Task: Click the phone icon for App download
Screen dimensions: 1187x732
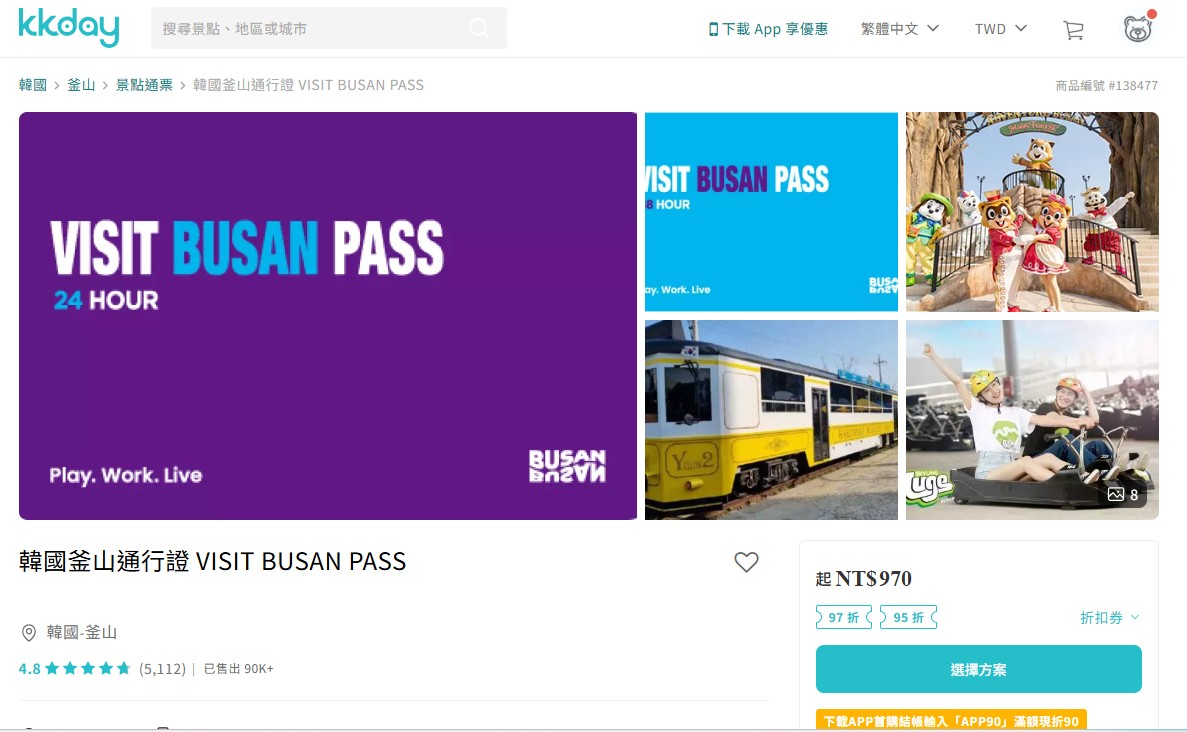Action: [x=713, y=30]
